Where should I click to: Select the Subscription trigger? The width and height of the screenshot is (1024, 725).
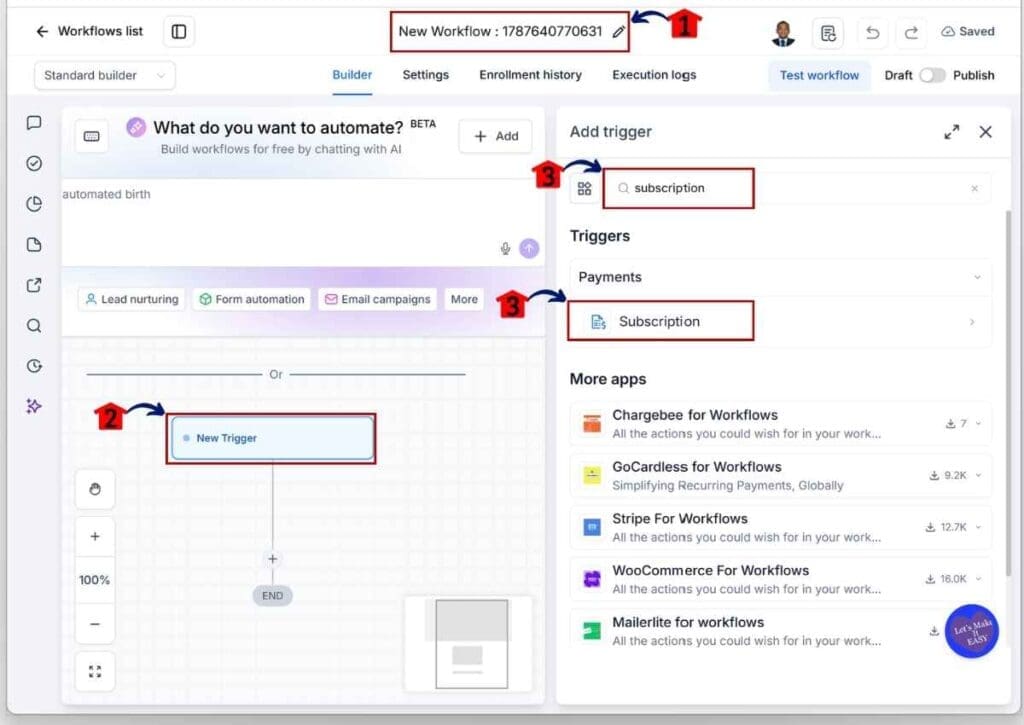[x=780, y=321]
